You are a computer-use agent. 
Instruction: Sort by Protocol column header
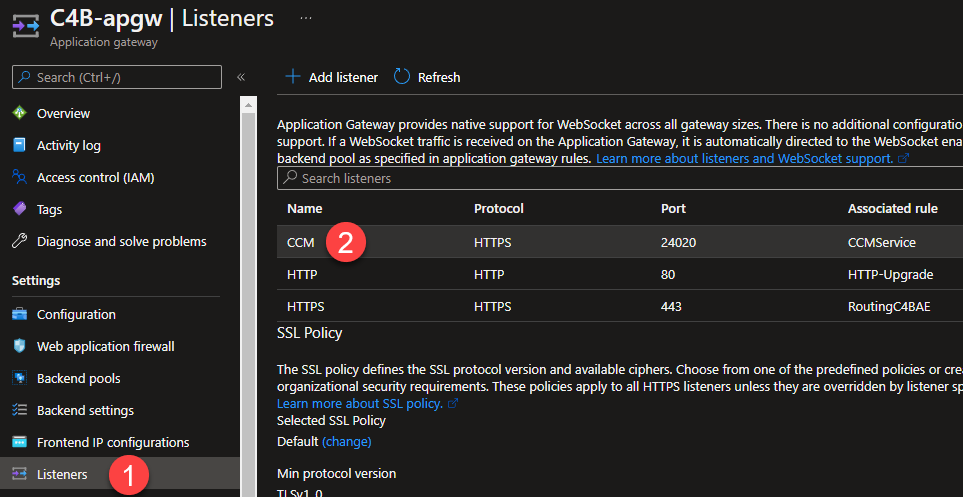(x=499, y=209)
